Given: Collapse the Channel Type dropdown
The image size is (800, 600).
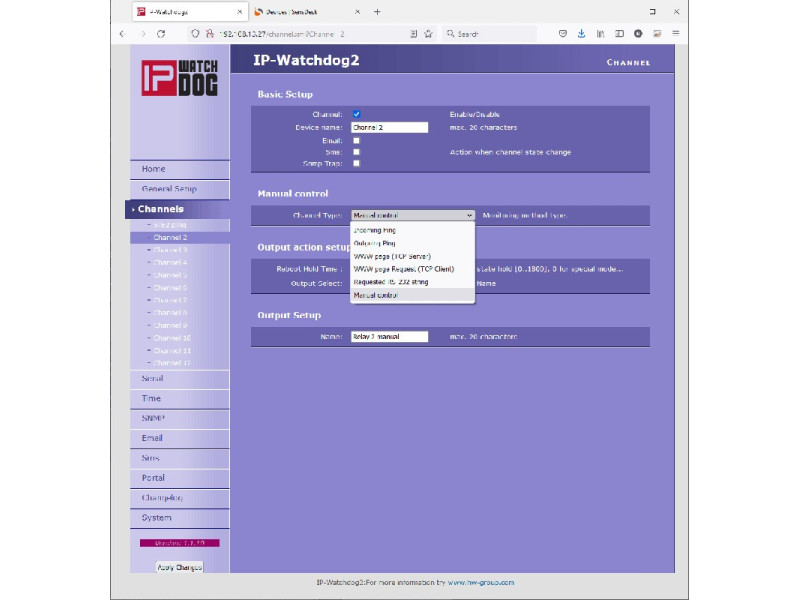Looking at the screenshot, I should pyautogui.click(x=413, y=215).
